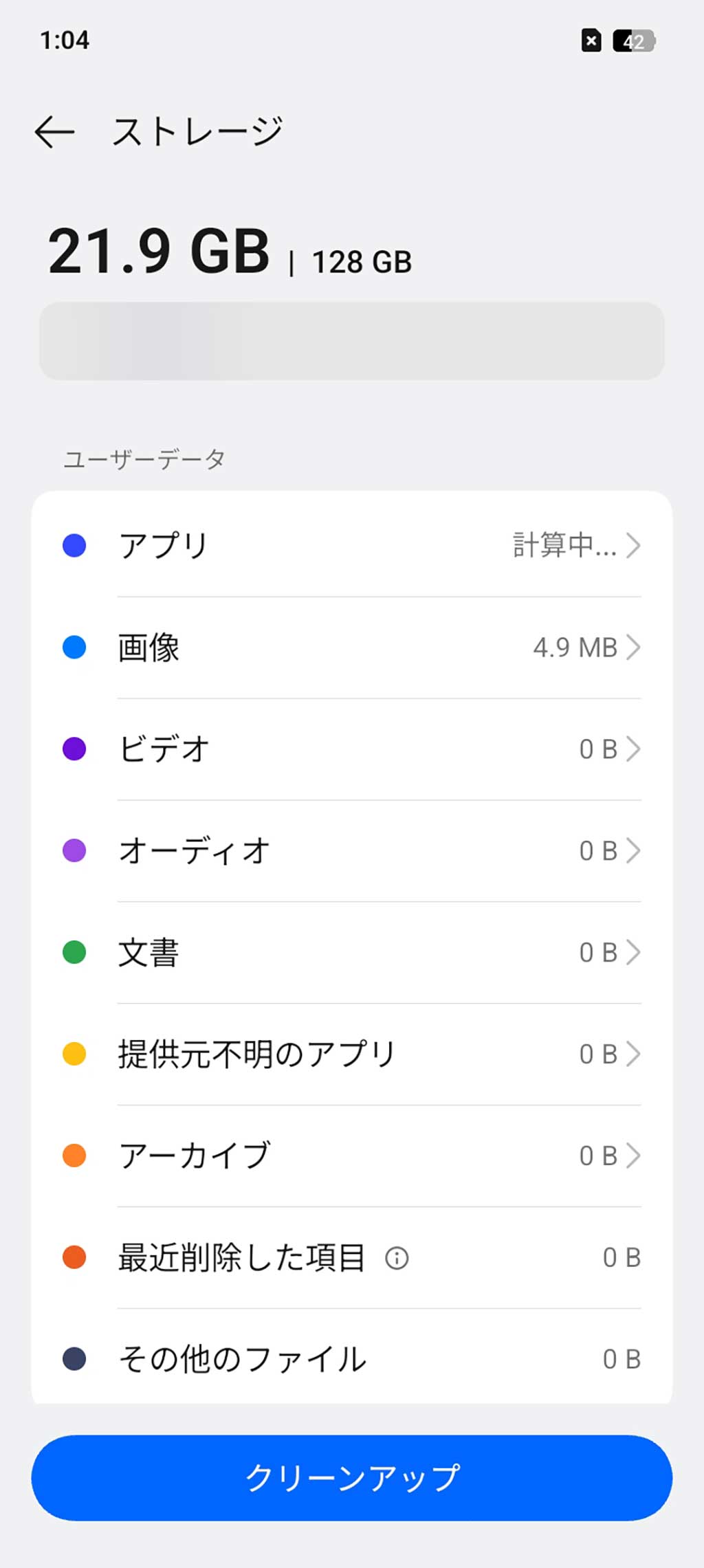Tap the green dot beside 文書

74,953
